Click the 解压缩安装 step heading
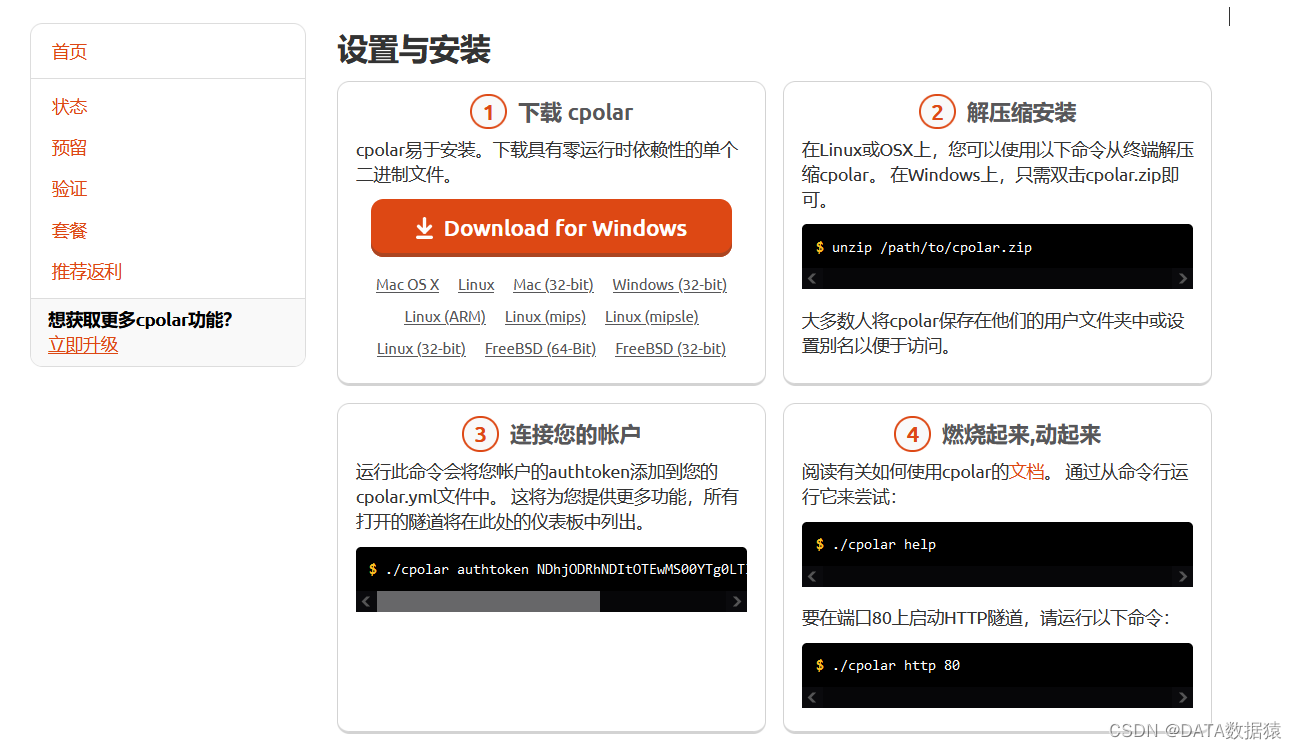Viewport: 1297px width, 749px height. tap(1021, 113)
